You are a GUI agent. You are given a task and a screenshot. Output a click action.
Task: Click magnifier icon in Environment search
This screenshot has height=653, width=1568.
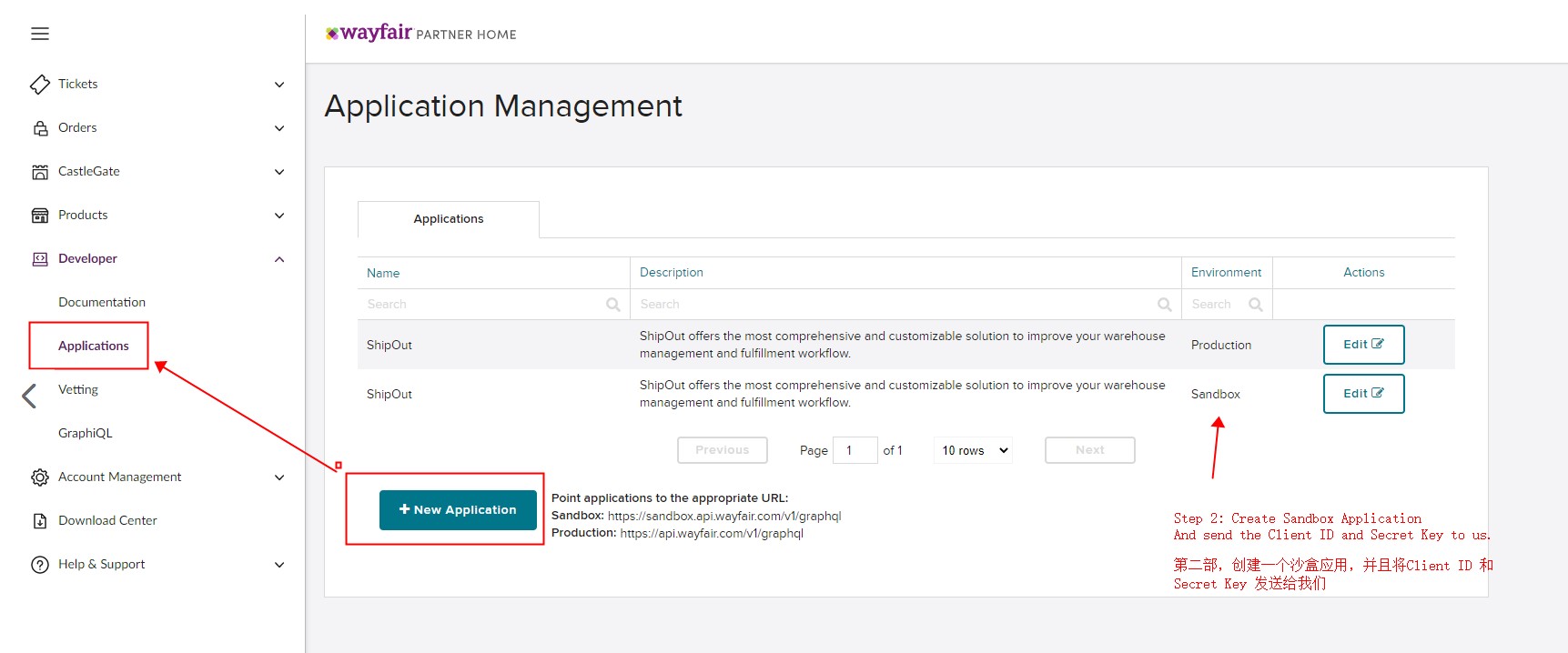[1256, 305]
